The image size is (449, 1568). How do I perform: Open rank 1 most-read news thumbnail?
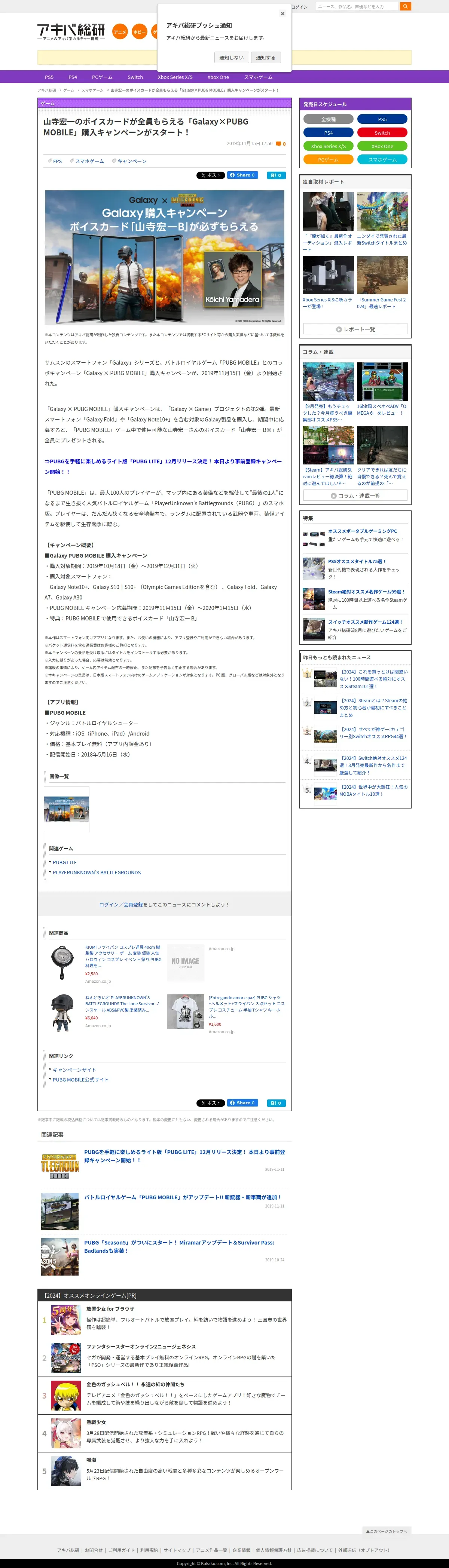tap(325, 679)
